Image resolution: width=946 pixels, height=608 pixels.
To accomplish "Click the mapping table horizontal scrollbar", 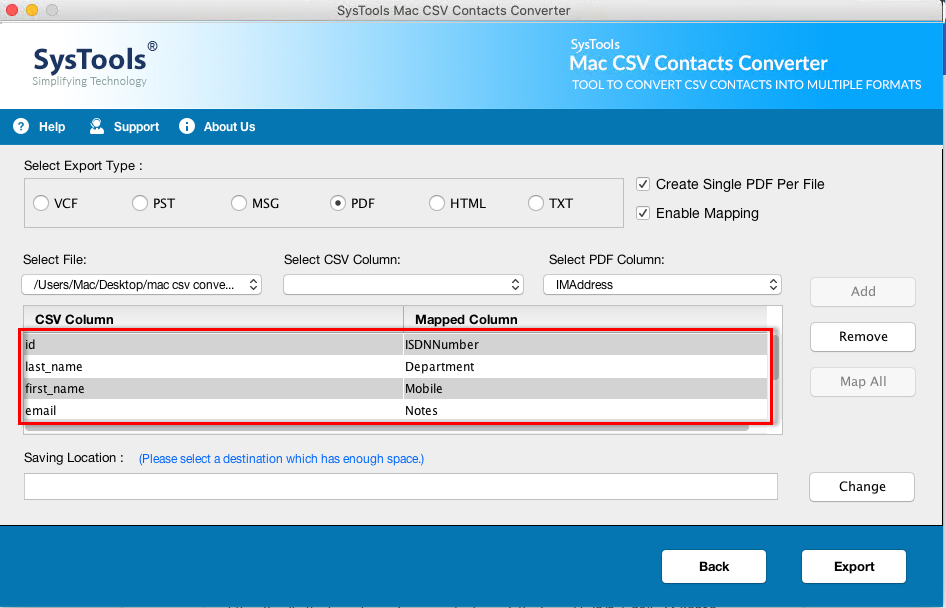I will 387,427.
